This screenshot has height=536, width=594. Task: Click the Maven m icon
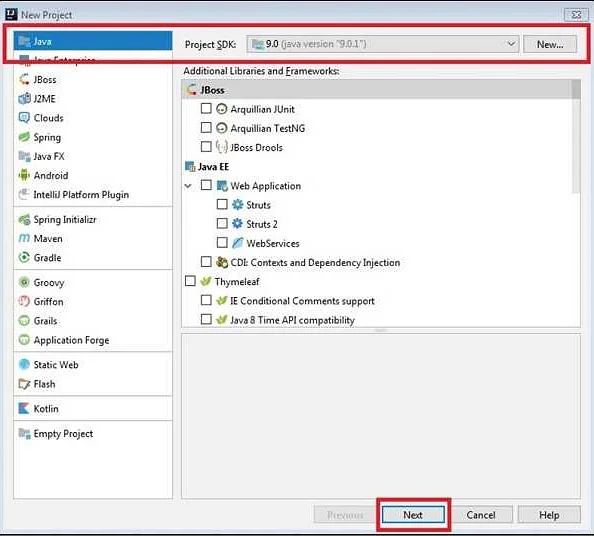click(24, 238)
